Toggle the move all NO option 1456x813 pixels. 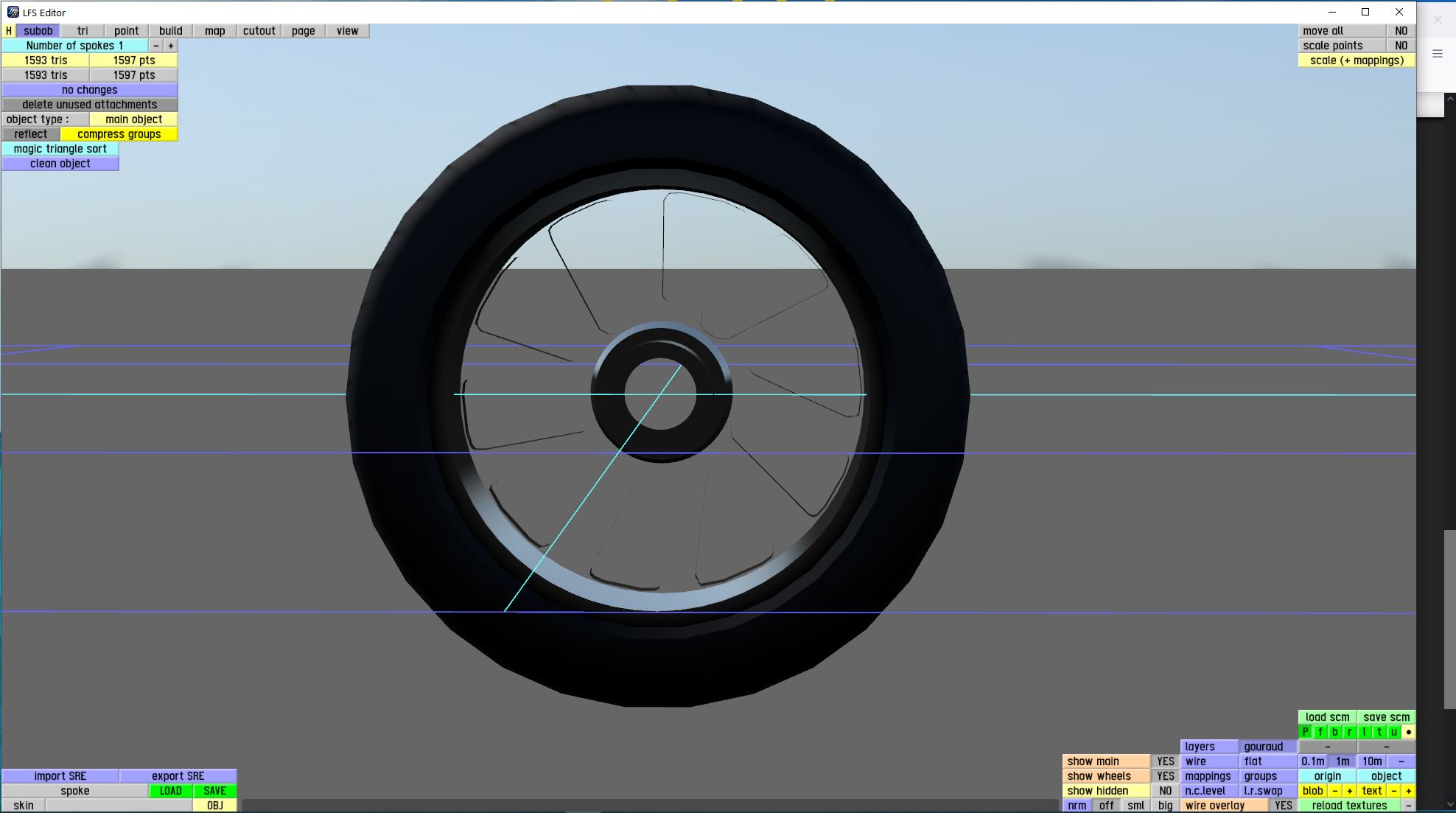point(1401,31)
